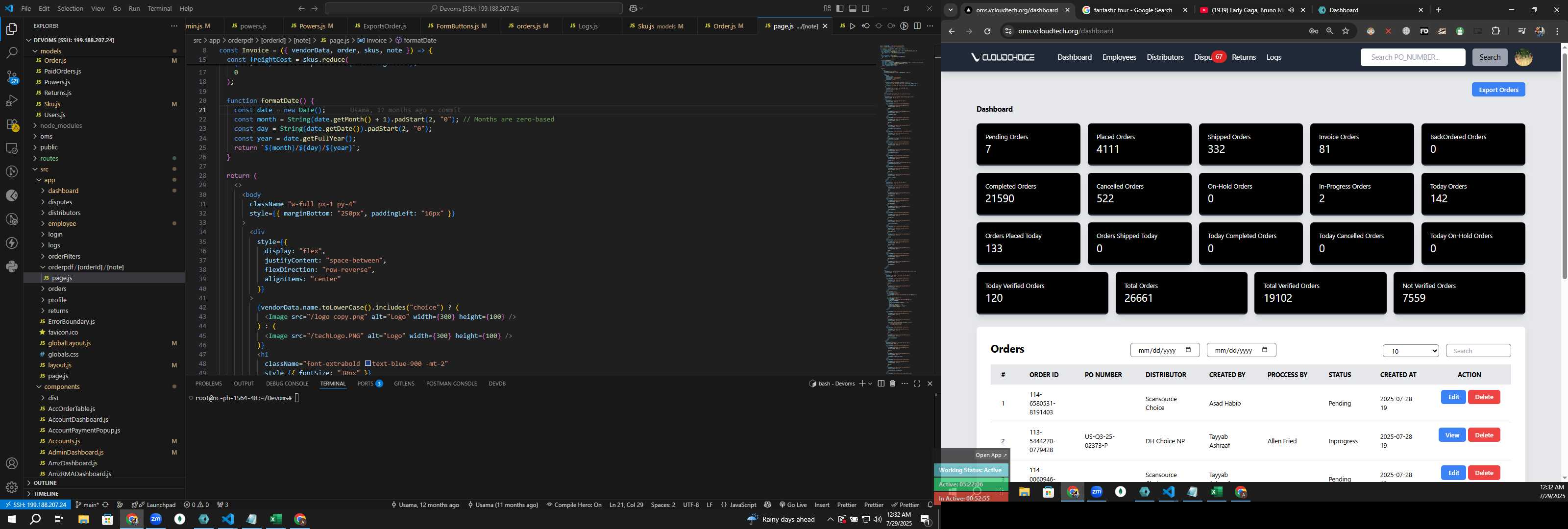Open the Employees nav link
Image resolution: width=1568 pixels, height=529 pixels.
pos(1119,57)
